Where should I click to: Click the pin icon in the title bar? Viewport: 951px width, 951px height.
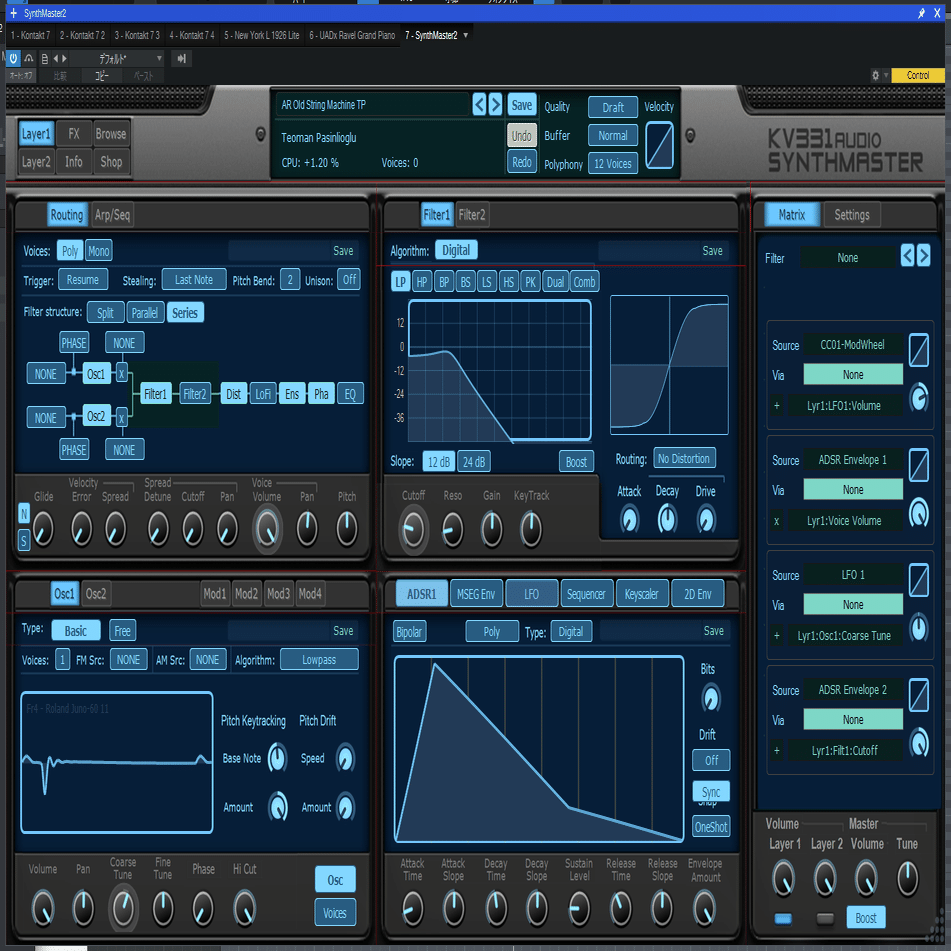point(921,13)
